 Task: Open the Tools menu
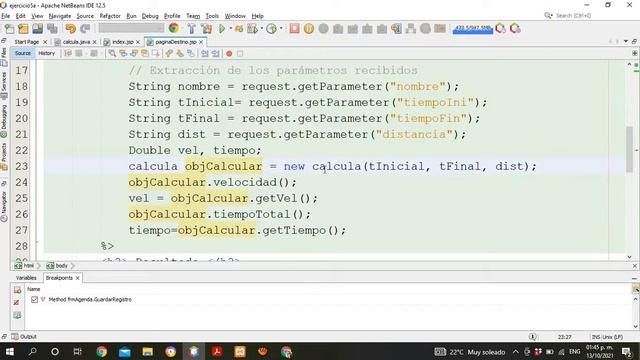click(x=212, y=16)
